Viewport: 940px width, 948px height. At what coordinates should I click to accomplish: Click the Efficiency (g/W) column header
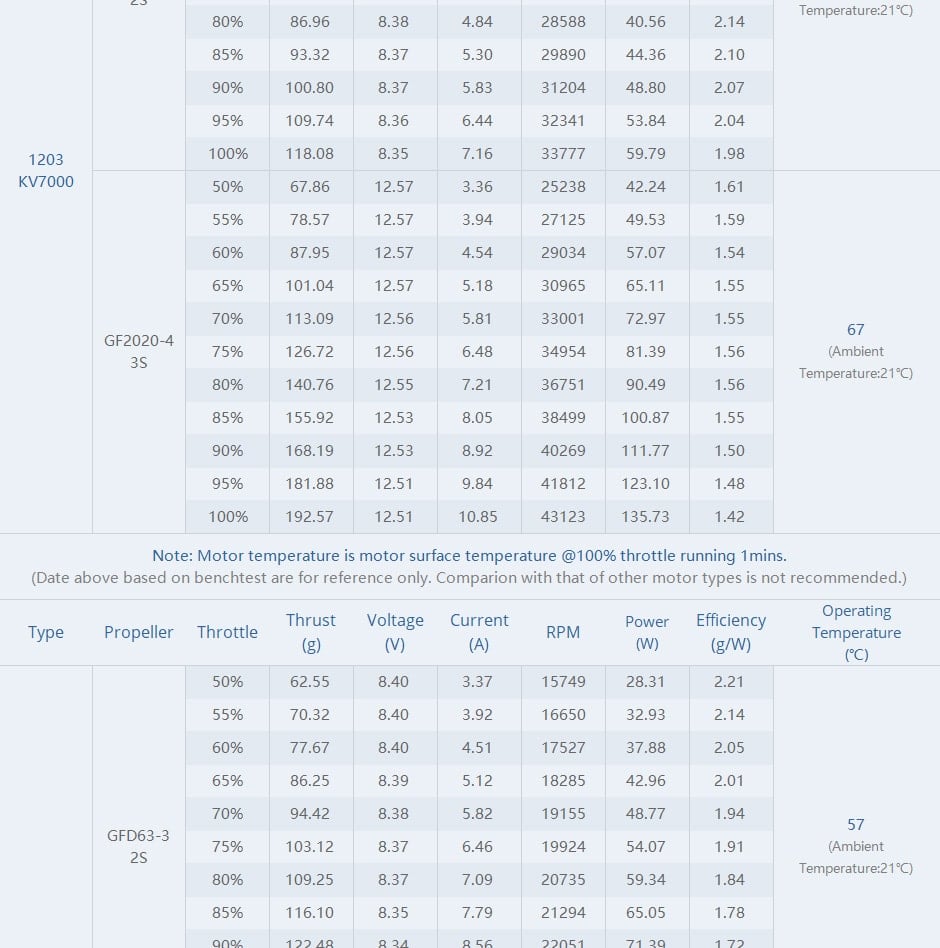pos(731,632)
